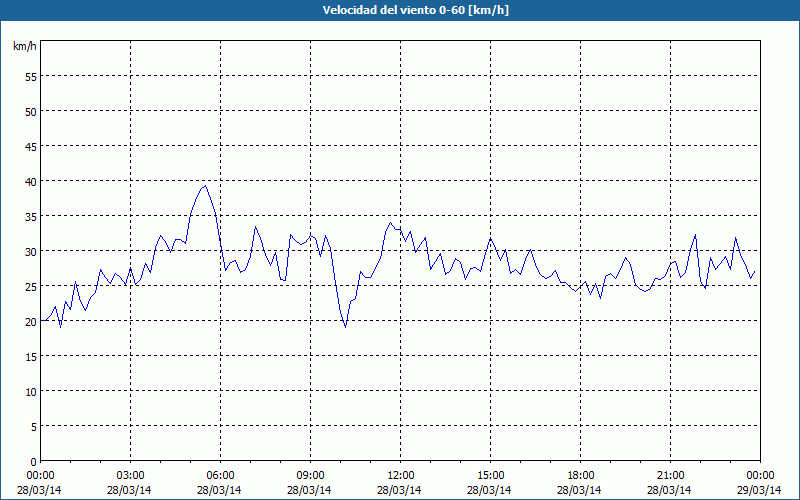The image size is (800, 500).
Task: Click the 12:00 time axis label
Action: 401,476
